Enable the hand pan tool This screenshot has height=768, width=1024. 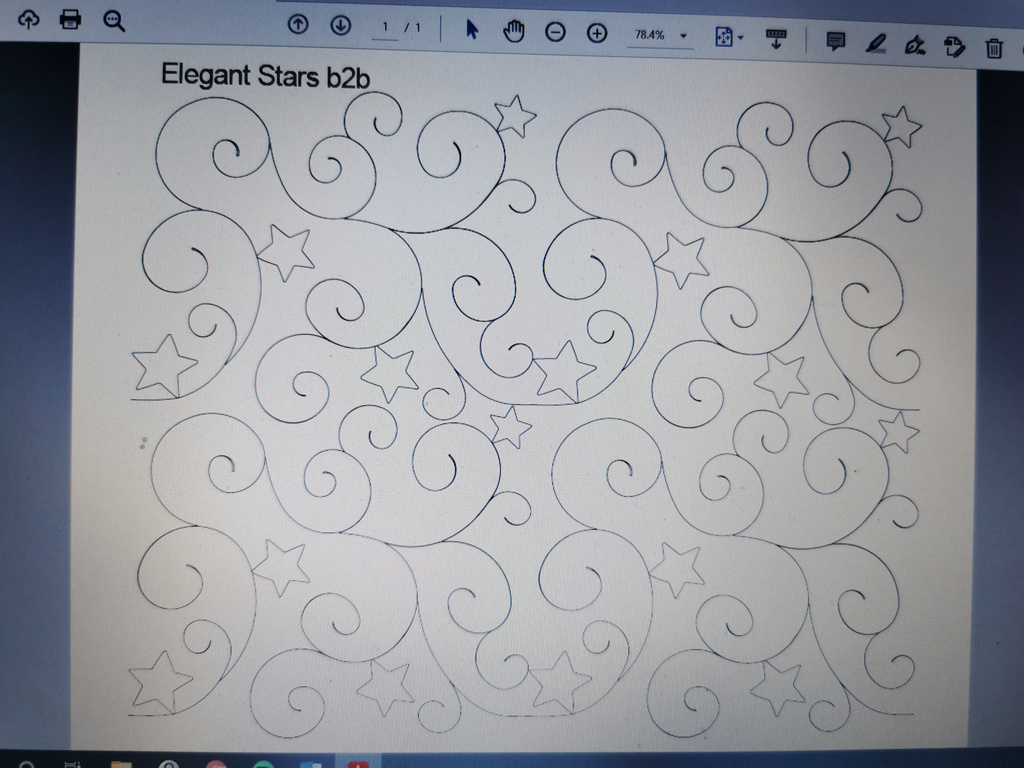point(514,31)
